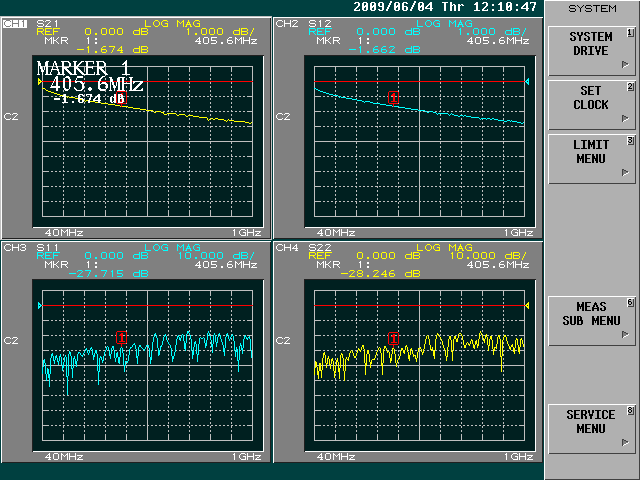Open the SERVICE MENU softkey
The width and height of the screenshot is (640, 480).
591,429
